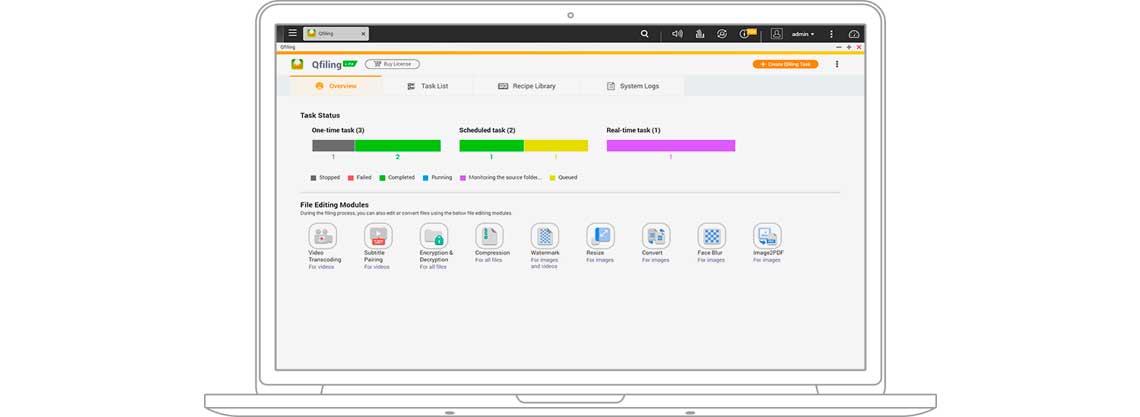
Task: Open the Convert module
Action: click(656, 237)
